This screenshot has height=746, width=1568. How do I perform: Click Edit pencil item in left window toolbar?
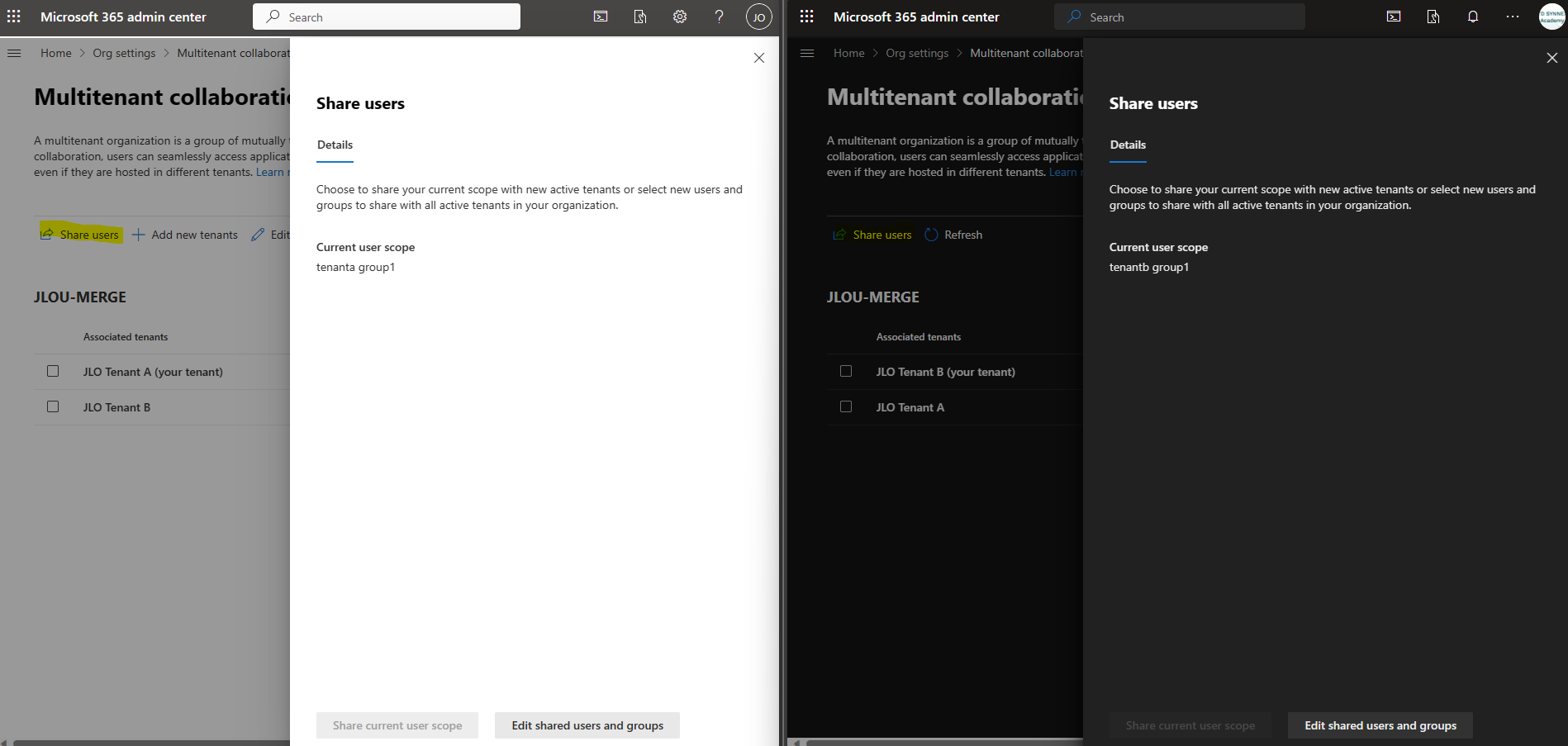point(271,235)
